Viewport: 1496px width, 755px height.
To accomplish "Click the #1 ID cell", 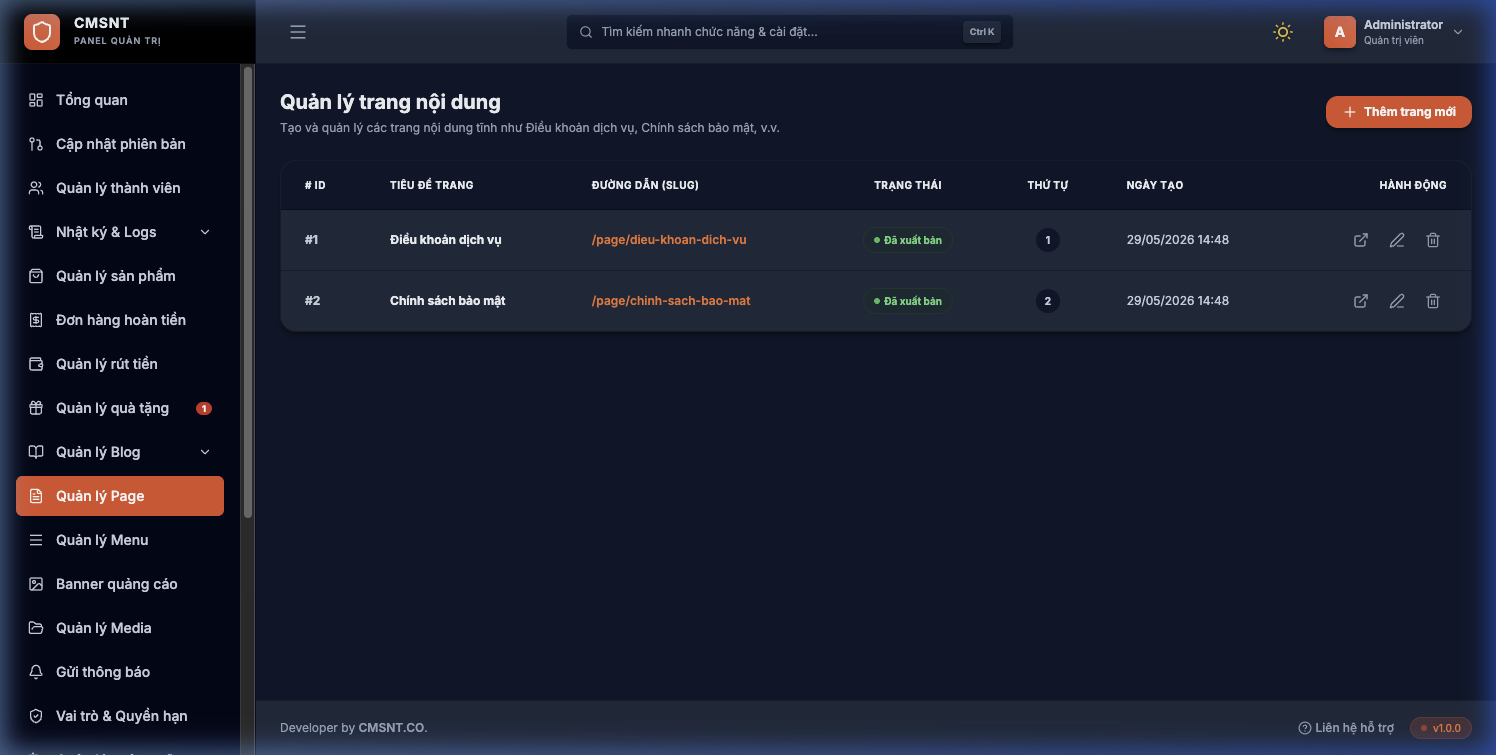I will coord(312,240).
